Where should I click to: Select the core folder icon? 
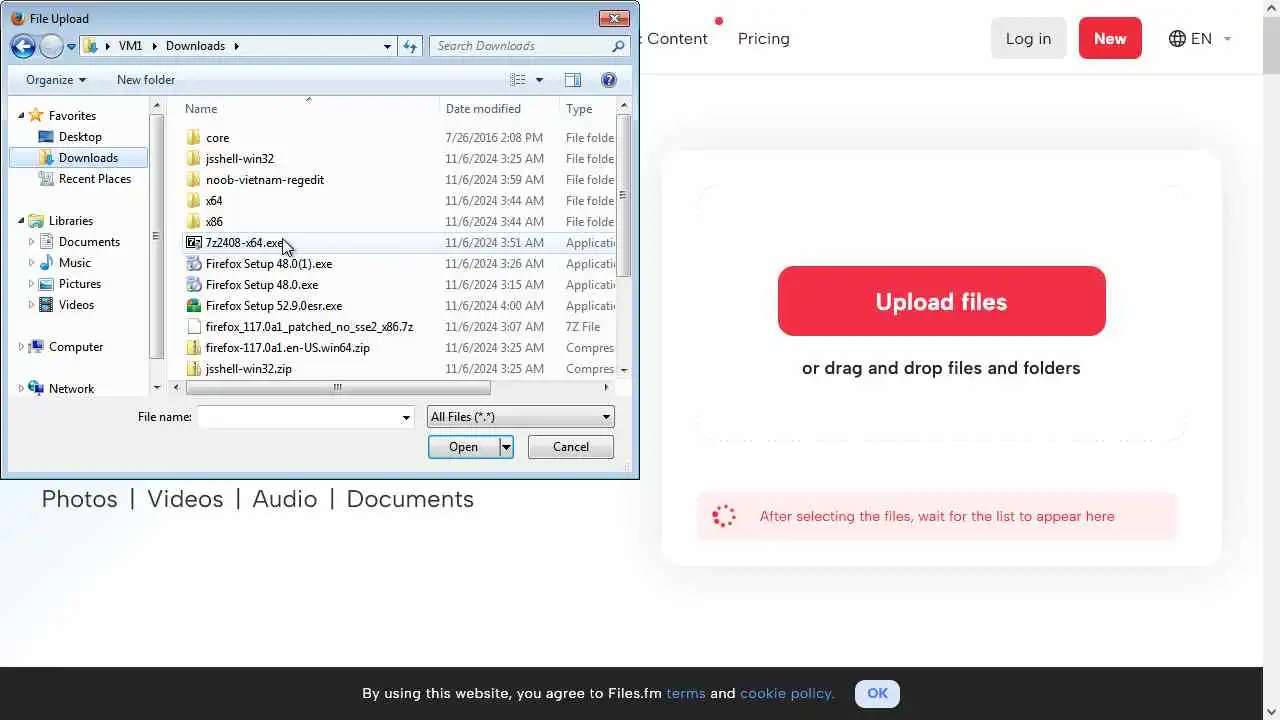tap(194, 138)
